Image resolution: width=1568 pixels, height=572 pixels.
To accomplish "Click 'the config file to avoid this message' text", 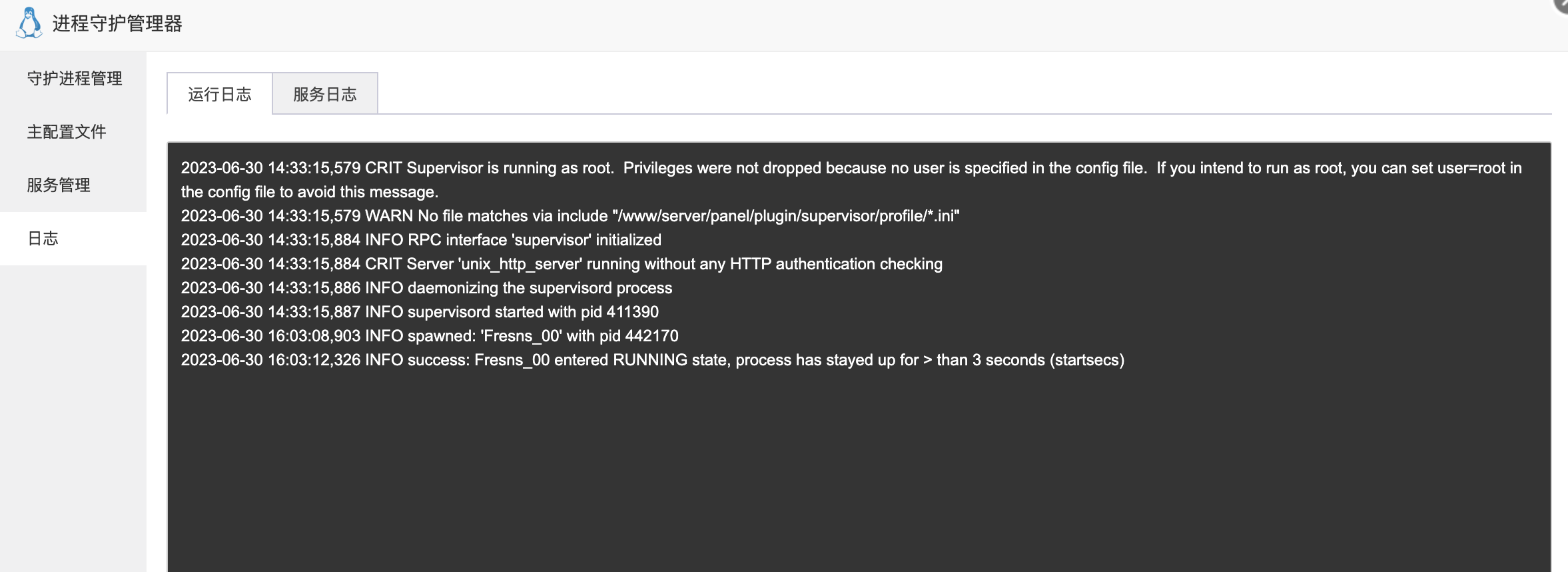I will (310, 192).
